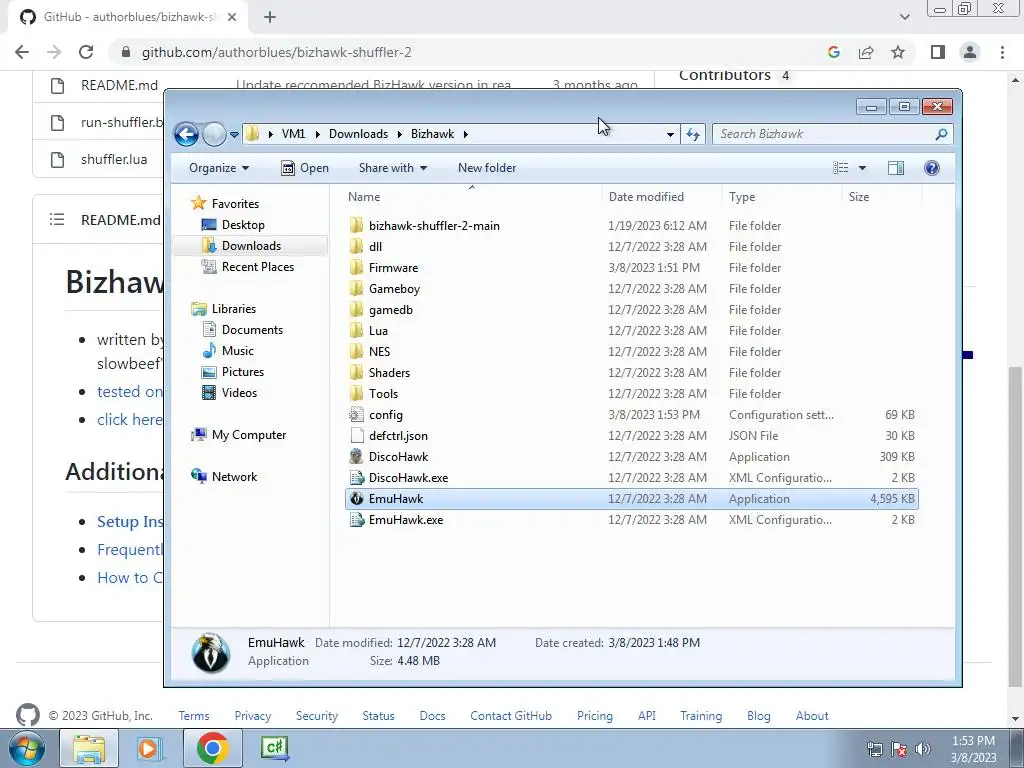Open Explorer help via question mark
This screenshot has width=1024, height=768.
click(x=932, y=168)
